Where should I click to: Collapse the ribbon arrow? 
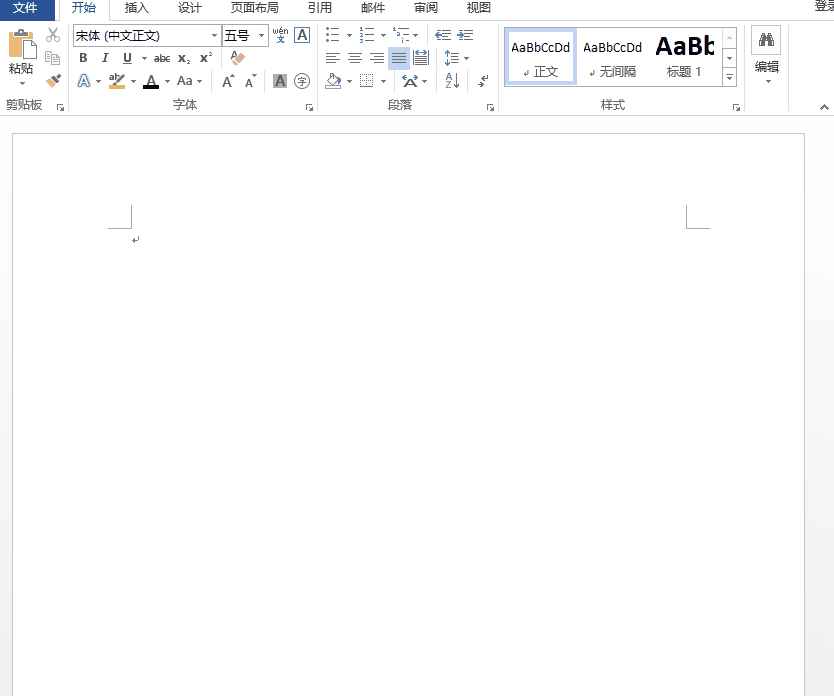(x=824, y=107)
